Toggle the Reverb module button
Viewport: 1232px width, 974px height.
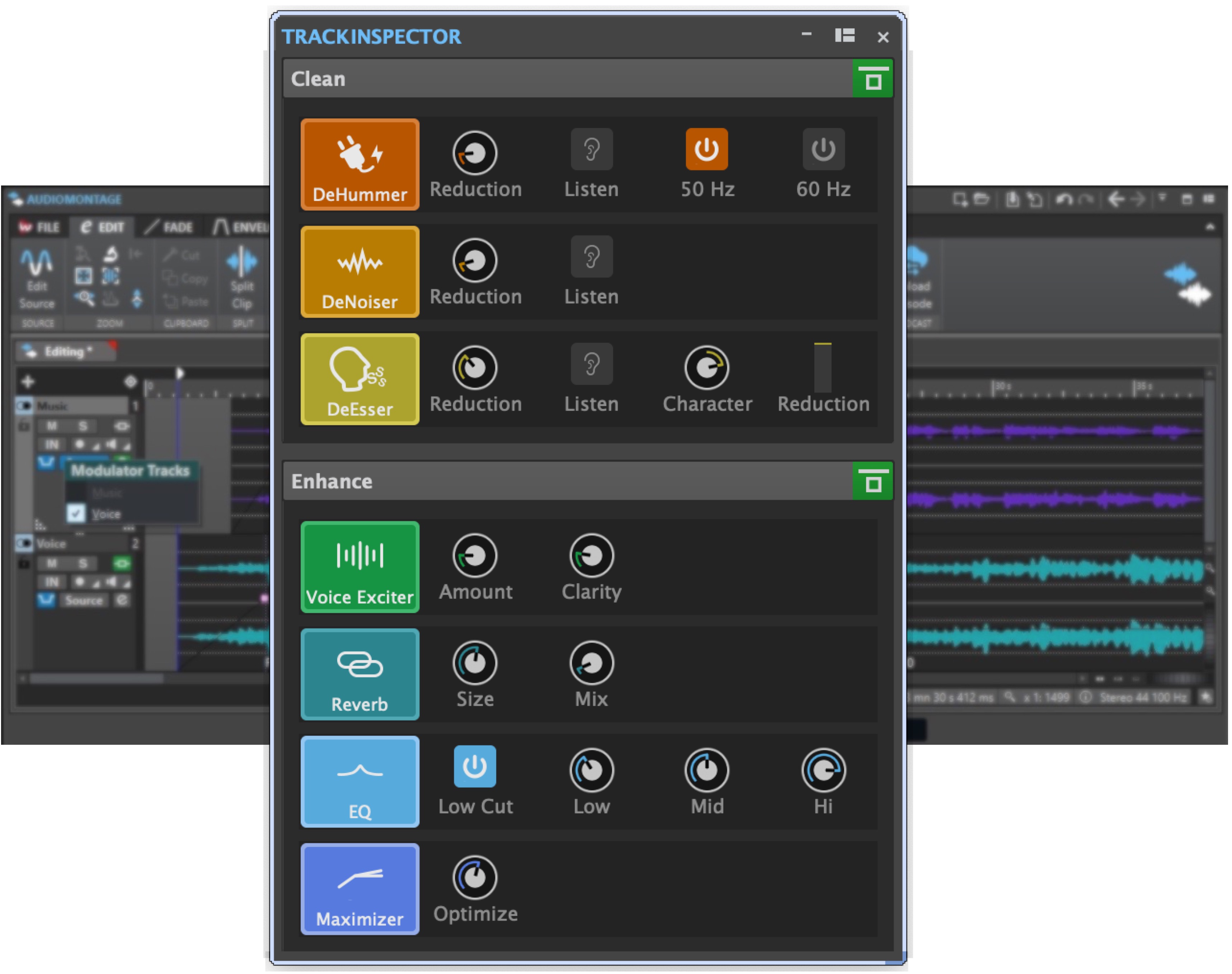tap(360, 674)
